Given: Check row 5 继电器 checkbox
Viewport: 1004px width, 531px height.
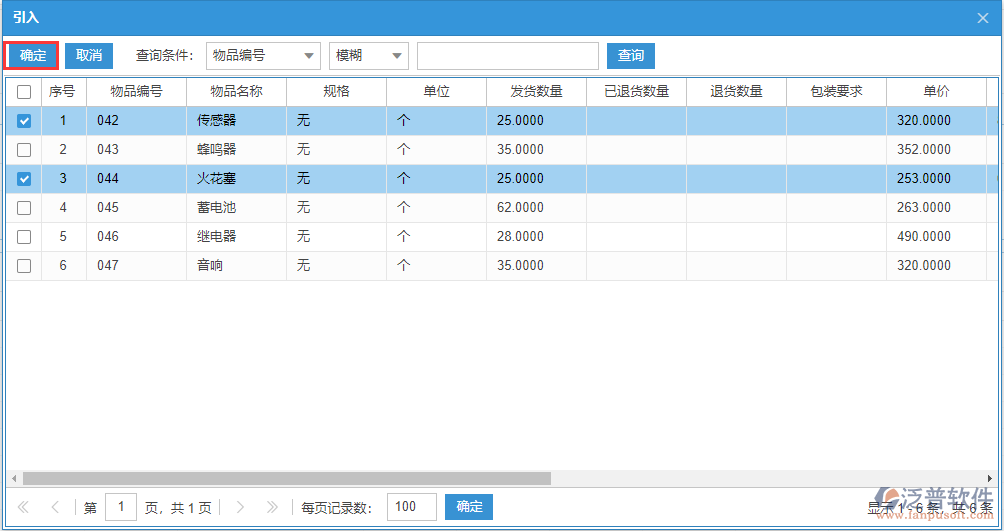Looking at the screenshot, I should (x=24, y=236).
